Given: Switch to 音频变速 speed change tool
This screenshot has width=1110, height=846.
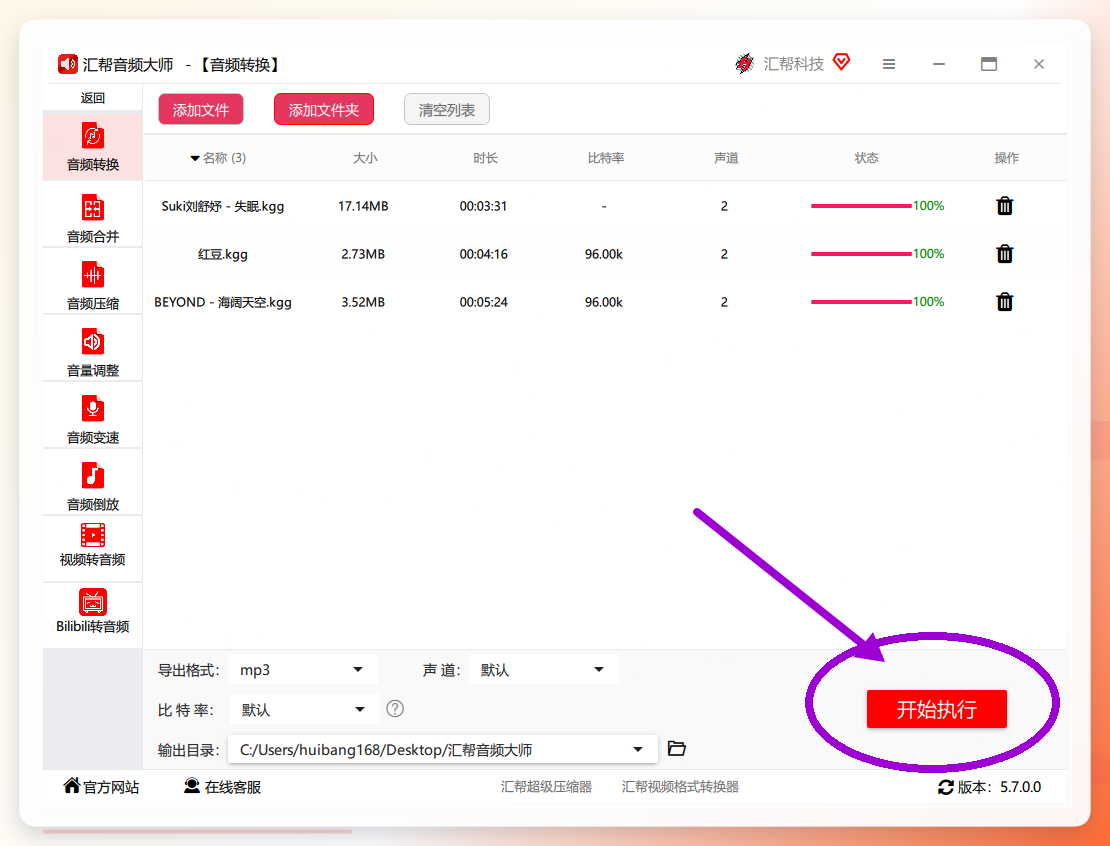Looking at the screenshot, I should [93, 418].
